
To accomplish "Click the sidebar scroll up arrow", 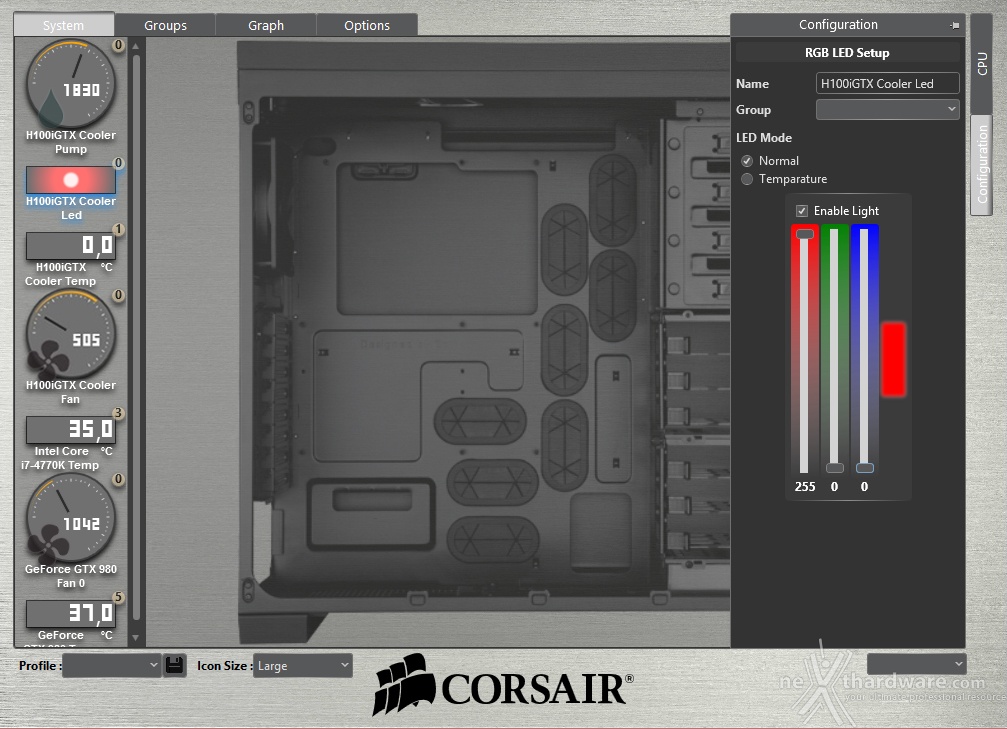I will pyautogui.click(x=136, y=46).
